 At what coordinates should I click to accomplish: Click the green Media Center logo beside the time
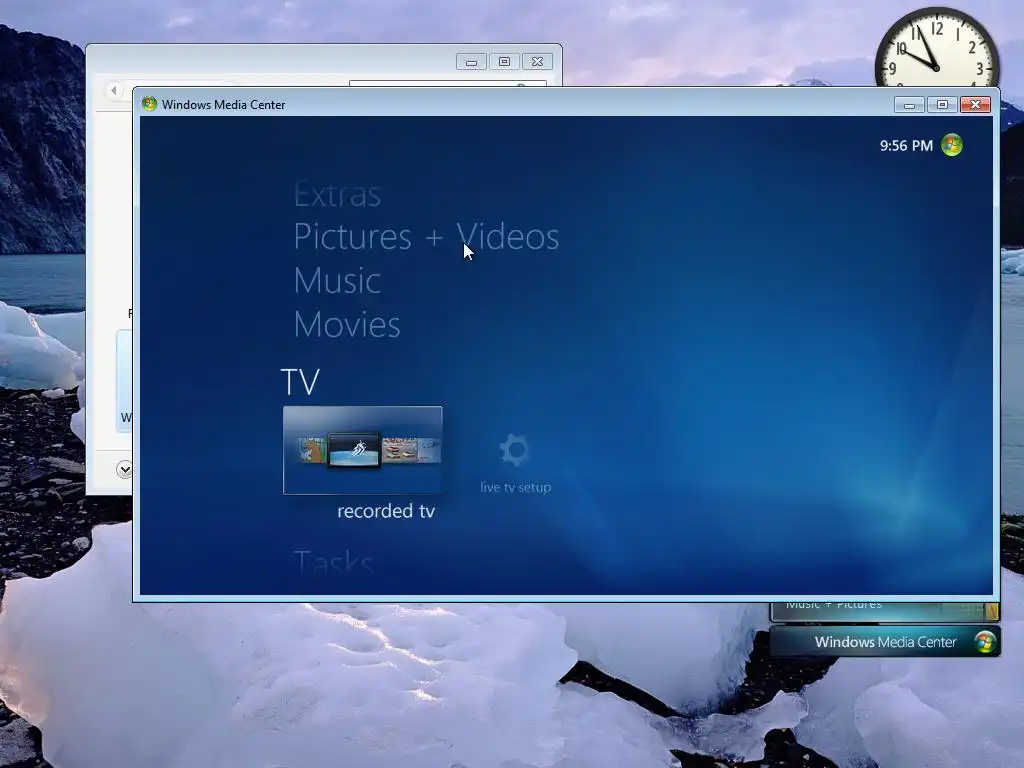click(952, 145)
